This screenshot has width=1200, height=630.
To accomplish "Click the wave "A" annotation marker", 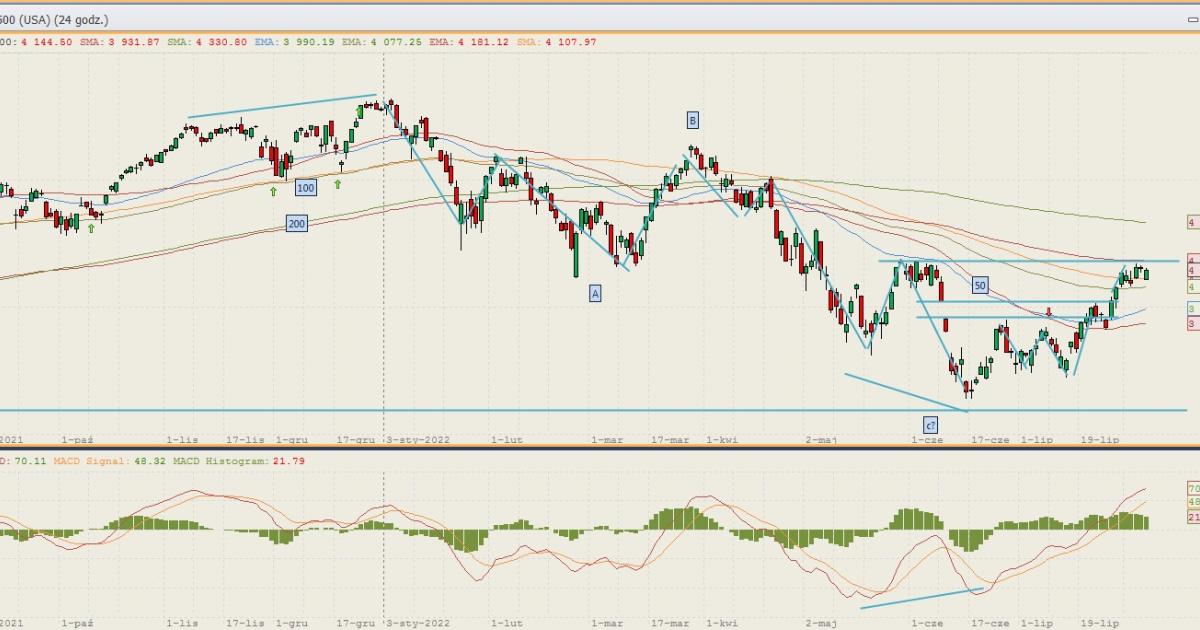I will click(595, 293).
